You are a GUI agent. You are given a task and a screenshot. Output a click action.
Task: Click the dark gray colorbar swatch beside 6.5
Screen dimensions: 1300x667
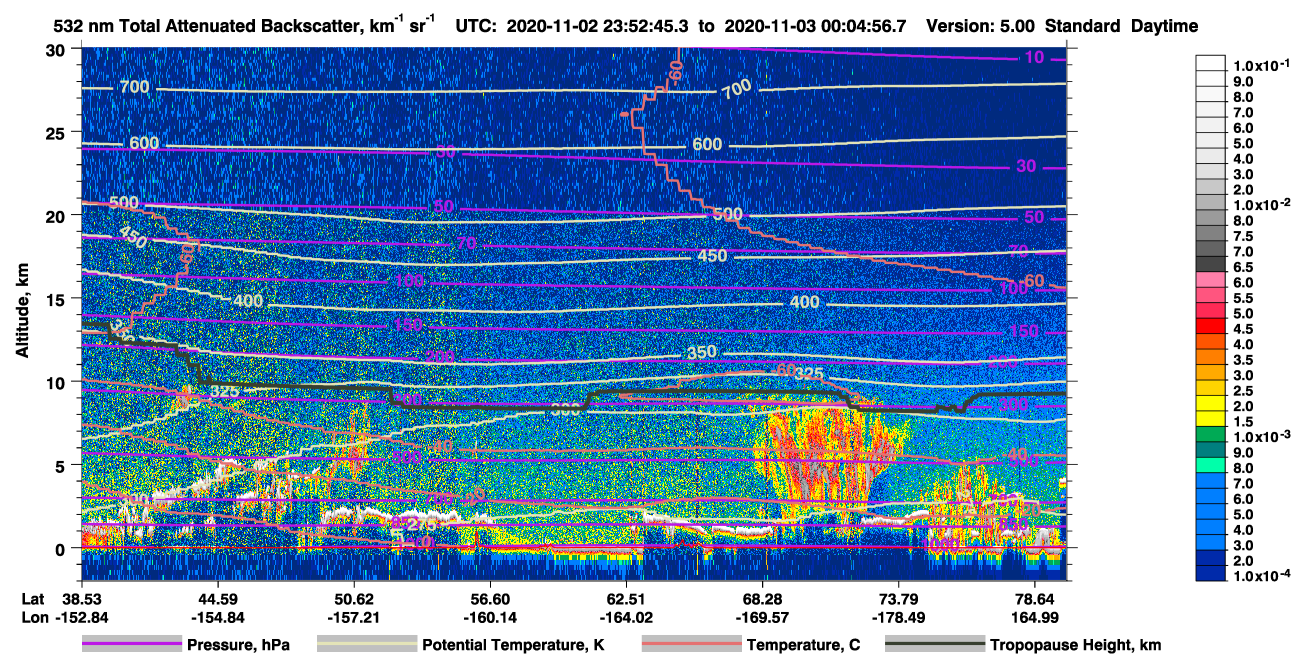click(1211, 265)
